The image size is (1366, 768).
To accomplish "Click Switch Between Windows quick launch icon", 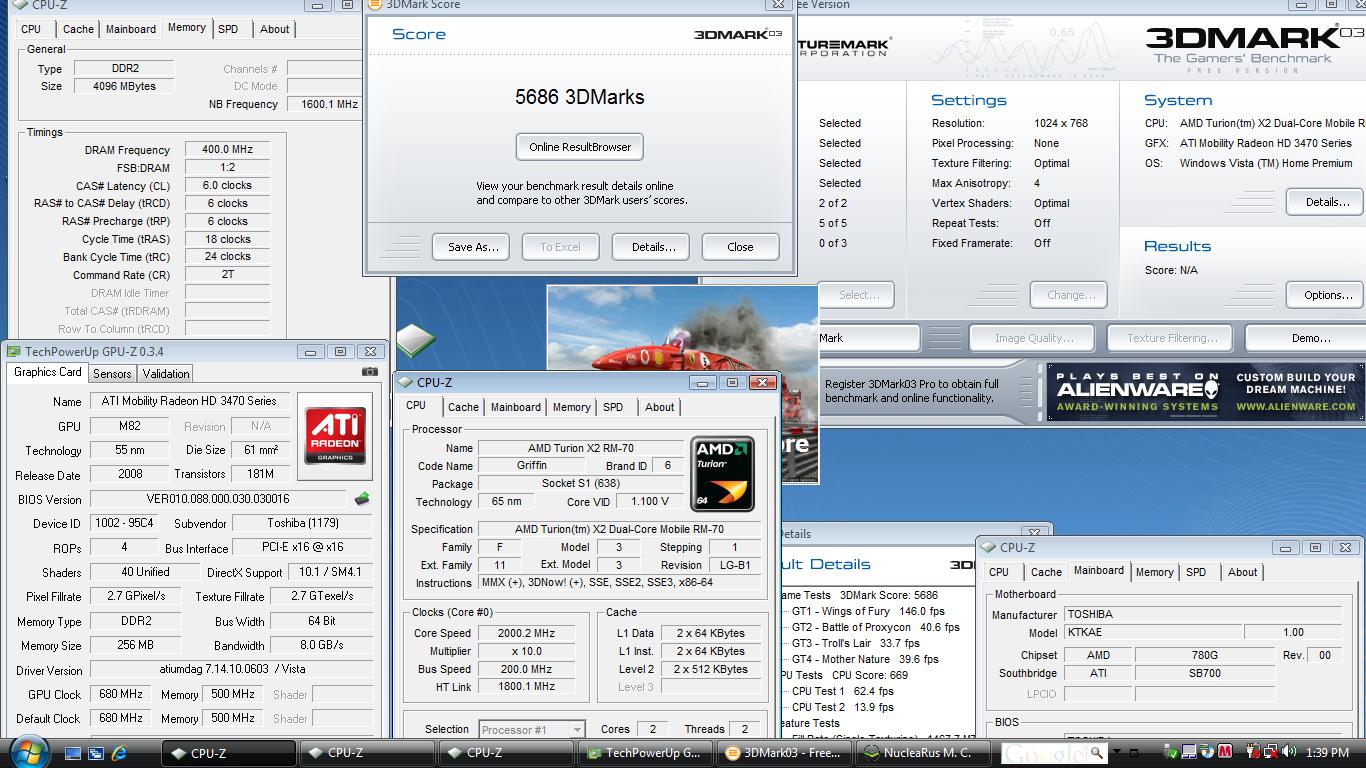I will [97, 752].
